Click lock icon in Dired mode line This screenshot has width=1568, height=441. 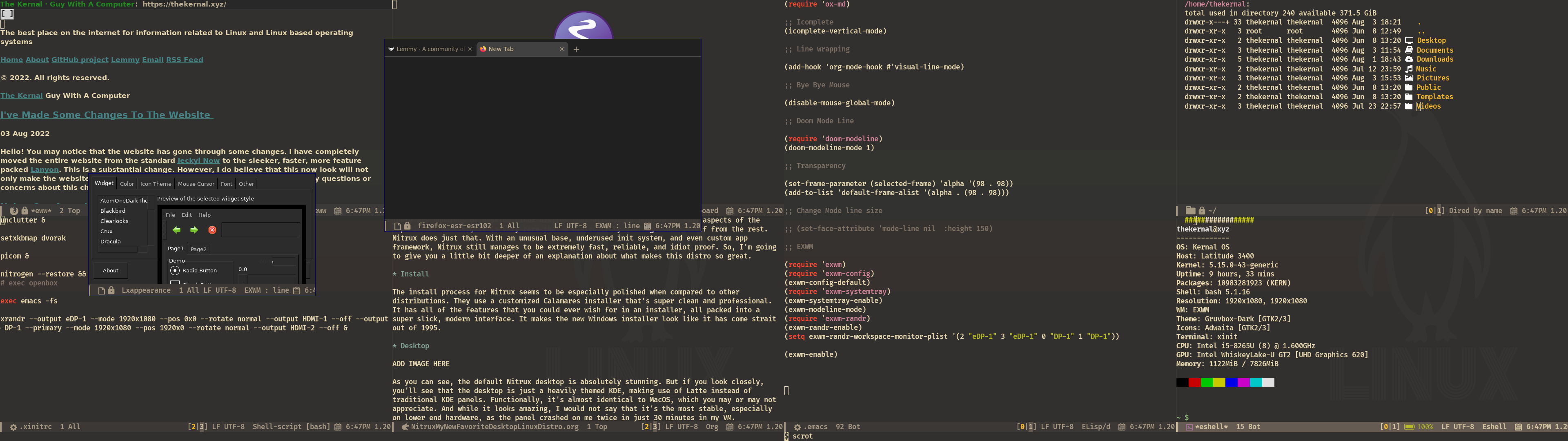coord(1202,211)
